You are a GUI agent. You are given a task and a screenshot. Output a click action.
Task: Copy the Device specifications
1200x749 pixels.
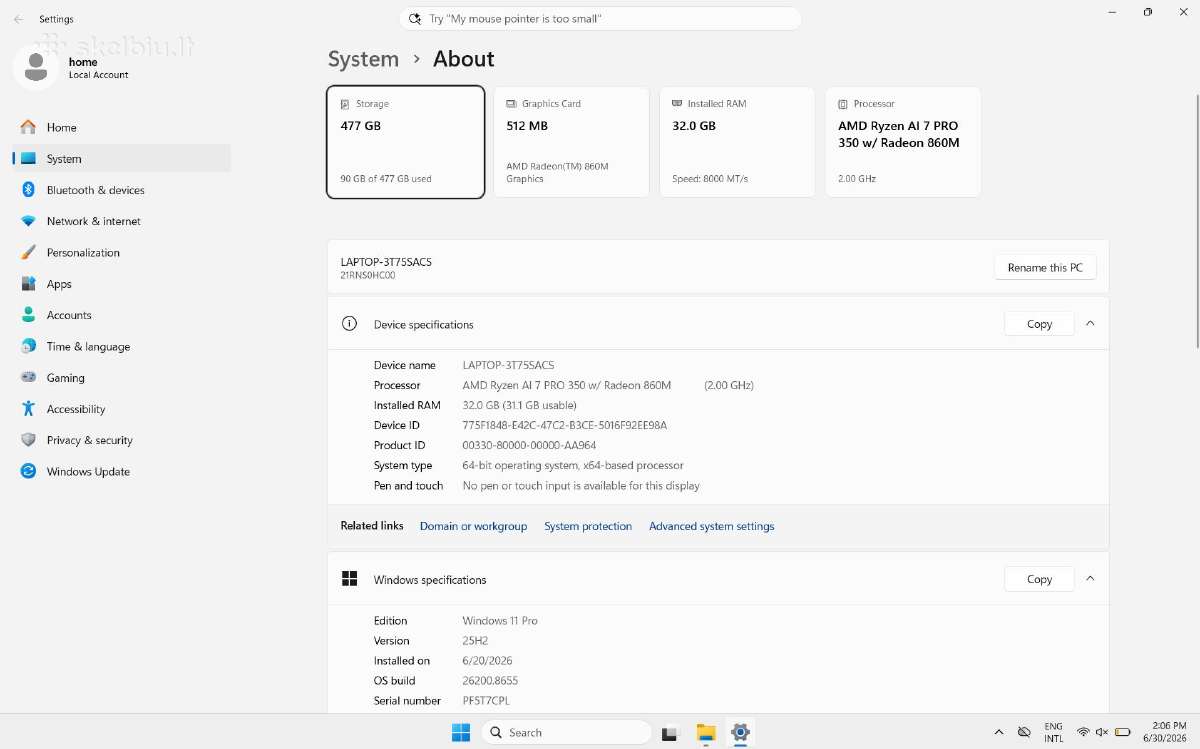click(x=1039, y=324)
